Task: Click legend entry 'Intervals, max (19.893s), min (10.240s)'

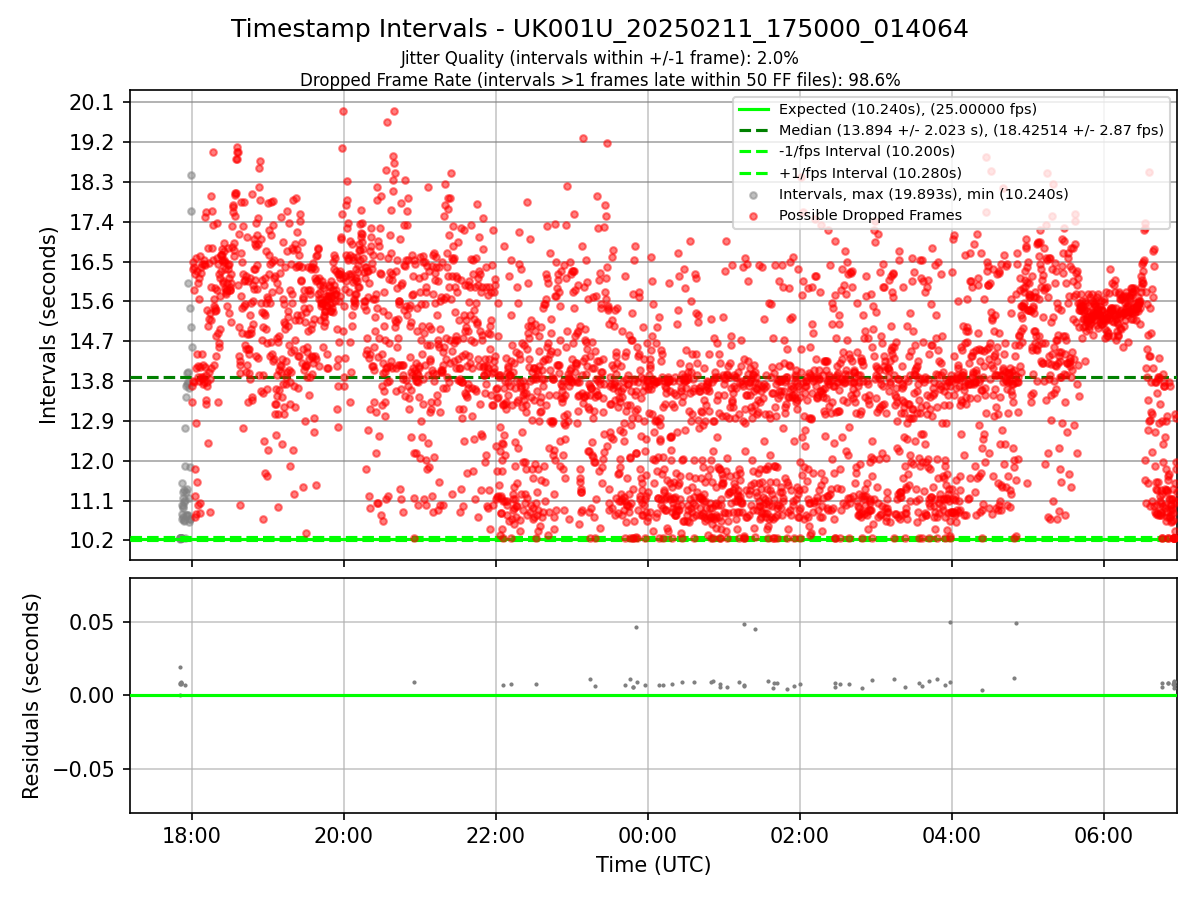Action: tap(923, 194)
